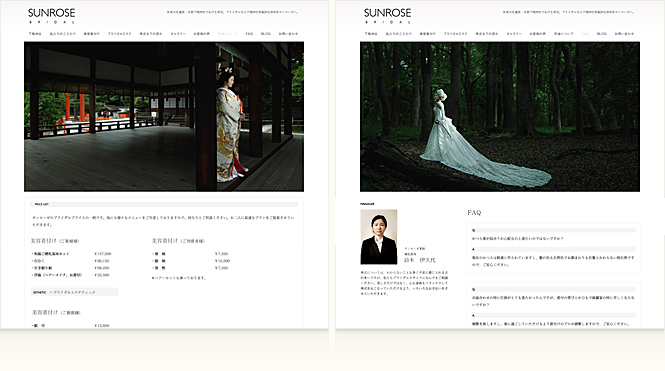Open FAQ in the price list page menu
The width and height of the screenshot is (665, 371).
249,33
